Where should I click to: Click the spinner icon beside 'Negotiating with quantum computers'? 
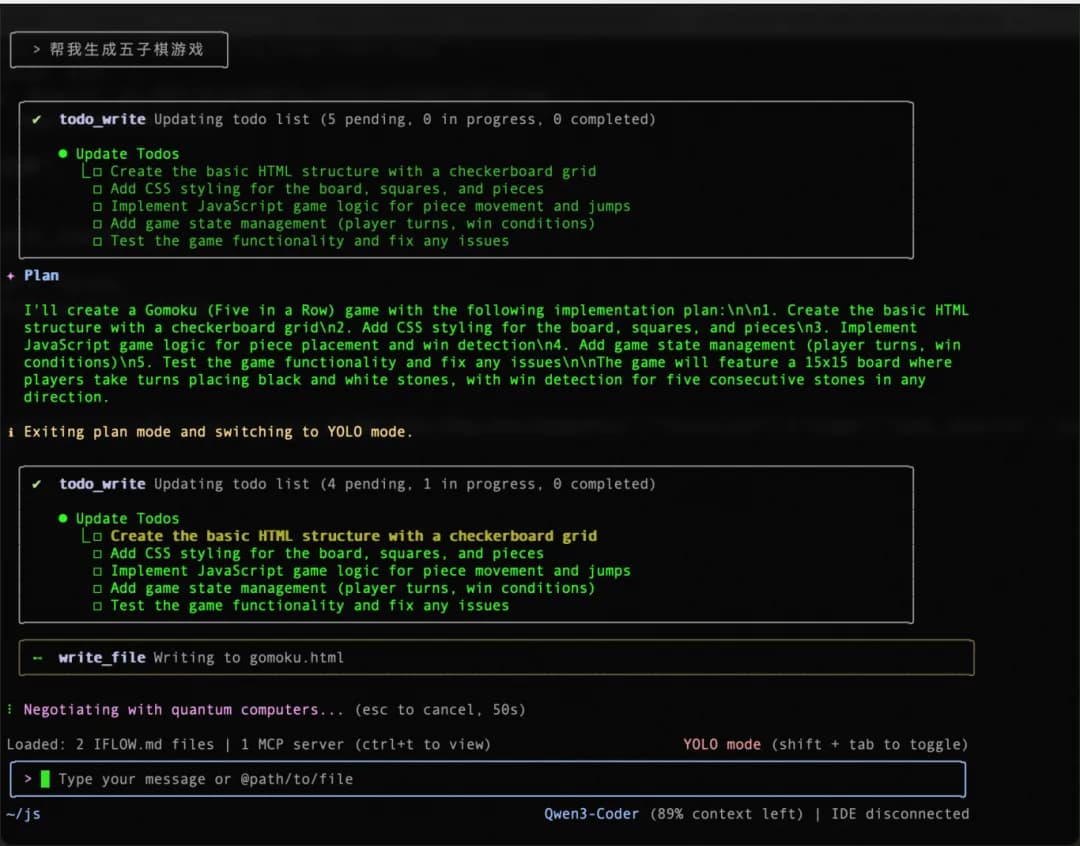(x=10, y=710)
